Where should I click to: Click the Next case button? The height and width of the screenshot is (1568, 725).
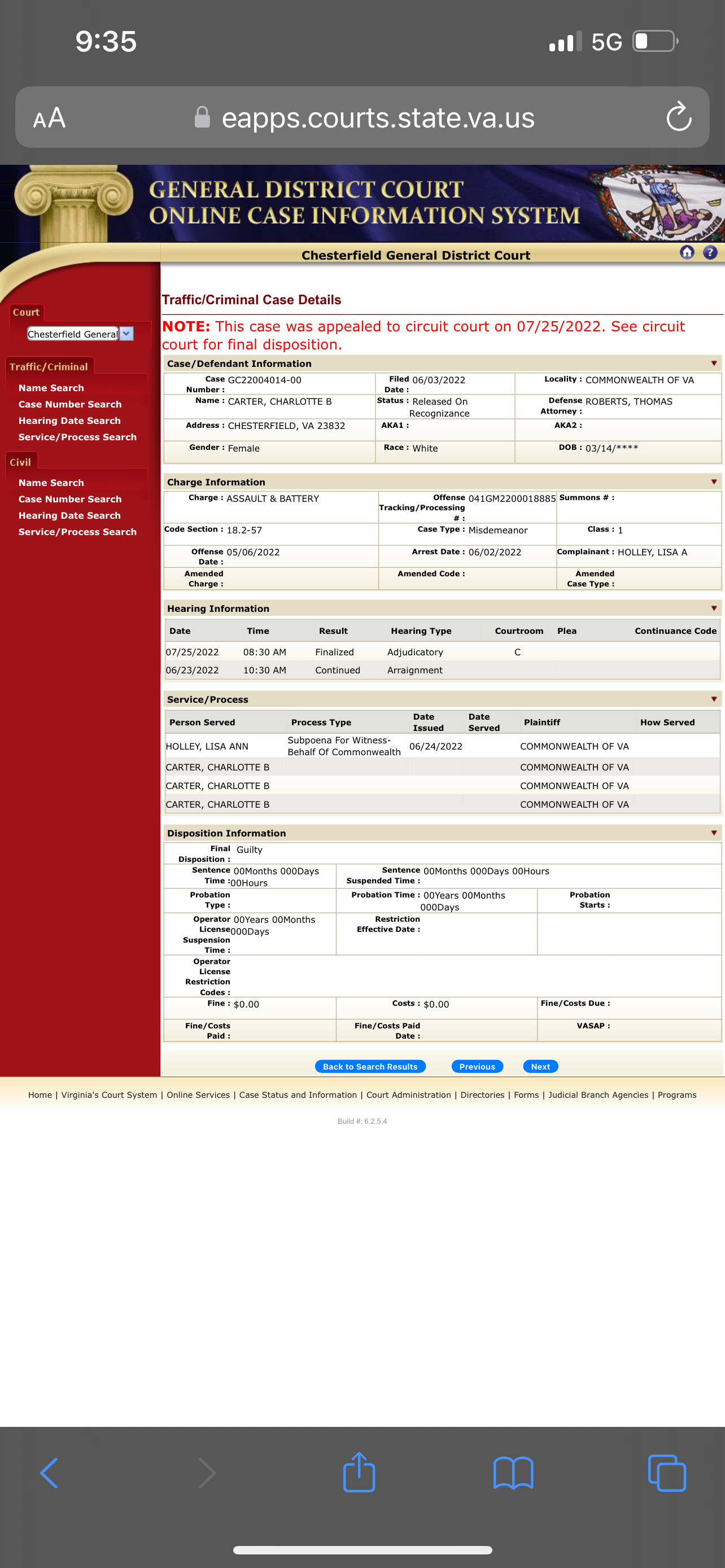(540, 1066)
